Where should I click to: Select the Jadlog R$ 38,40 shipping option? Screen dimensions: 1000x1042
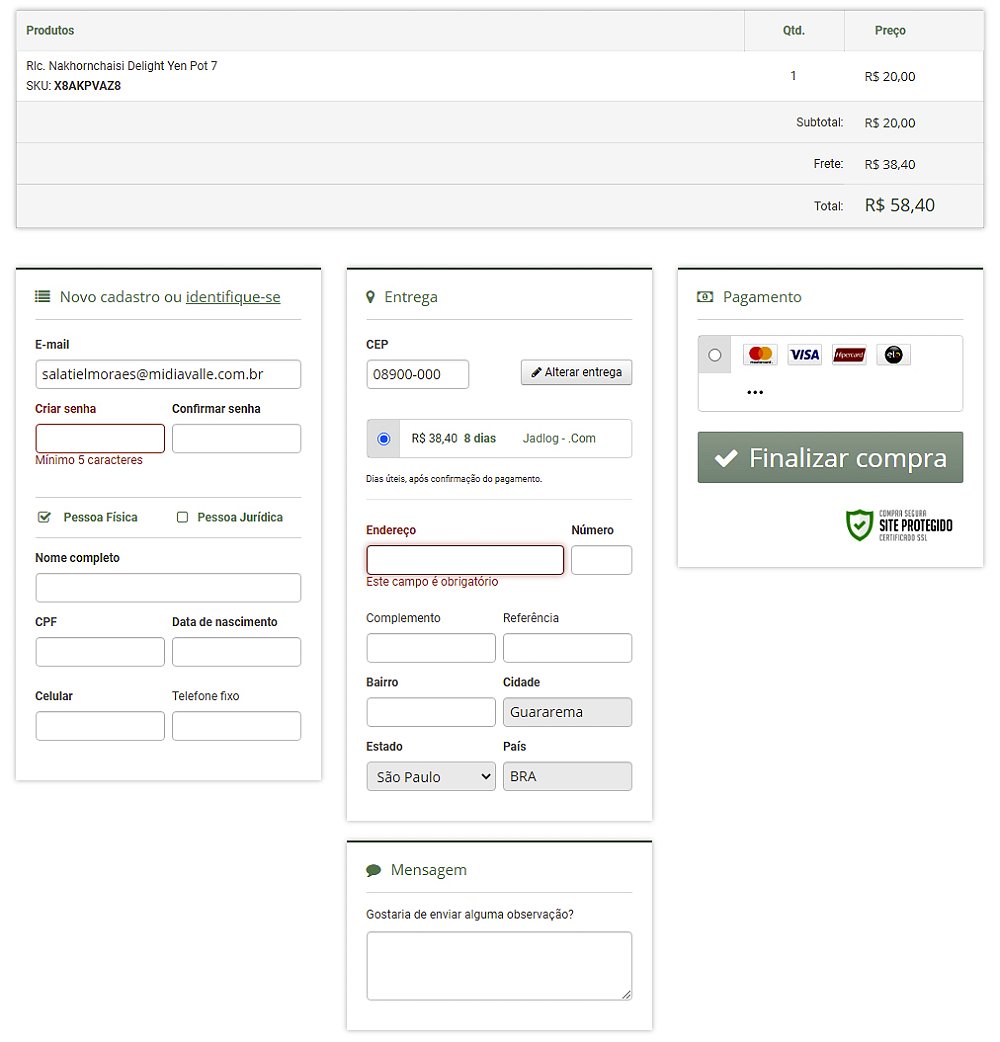click(384, 439)
